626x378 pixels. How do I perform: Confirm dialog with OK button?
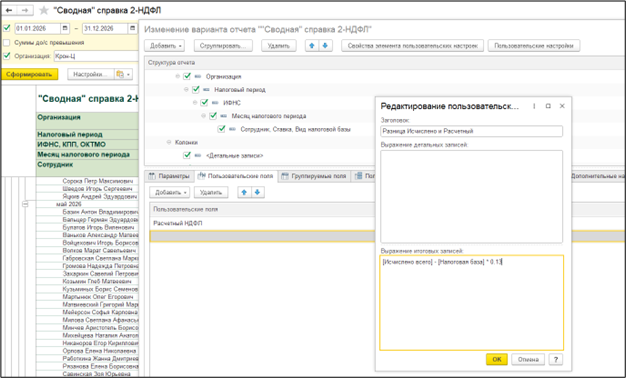[x=497, y=359]
